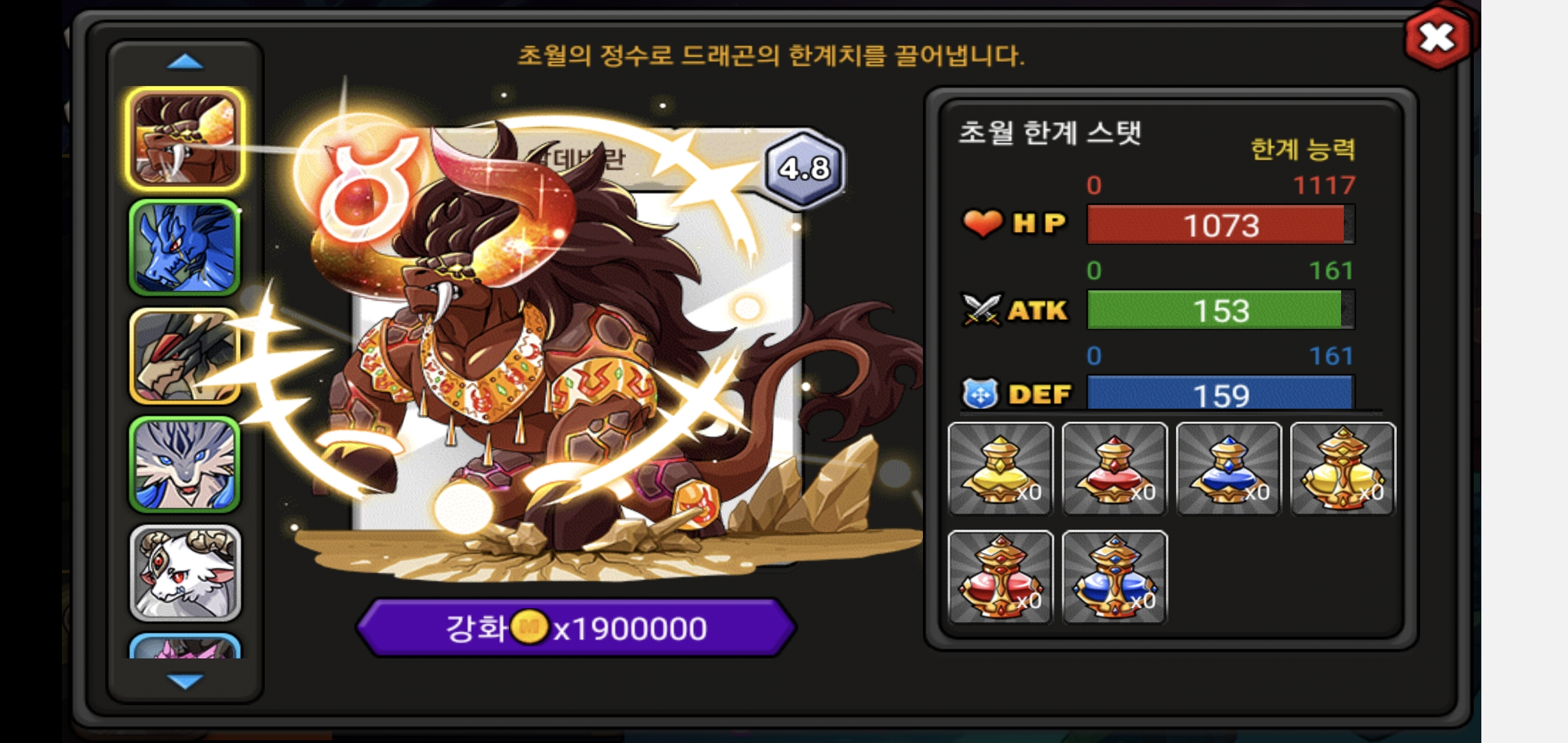
Task: Select the brown bull dragon portrait
Action: pos(184,138)
